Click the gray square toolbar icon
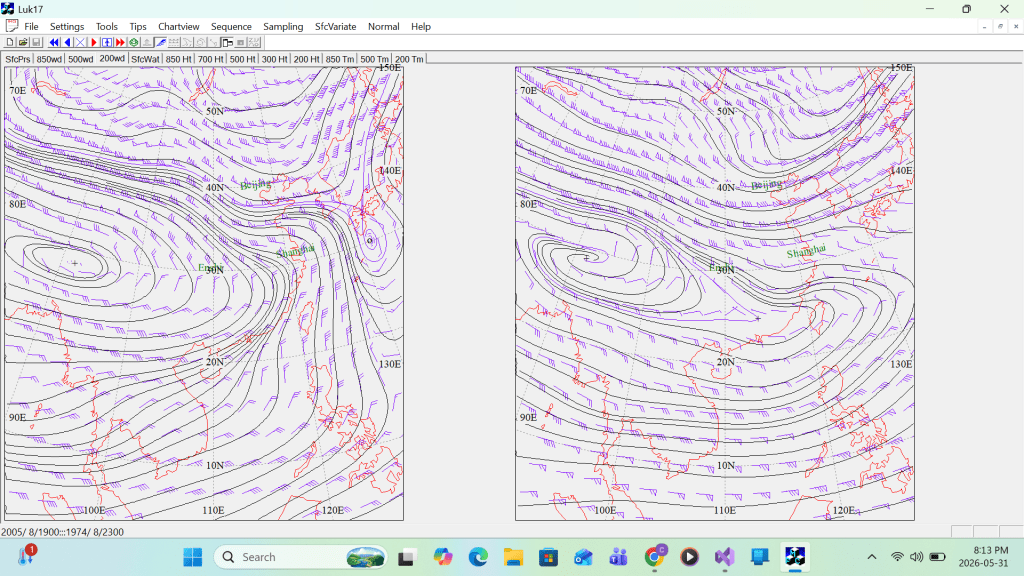The width and height of the screenshot is (1024, 576). (240, 42)
